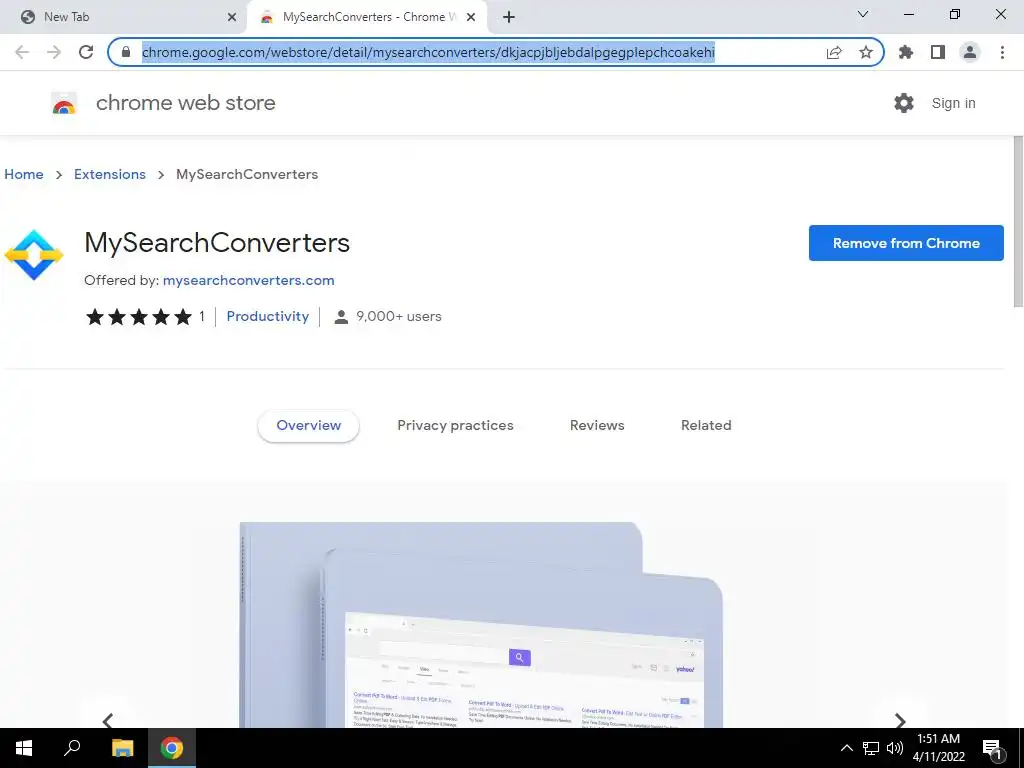This screenshot has width=1024, height=768.
Task: Click the taskbar clock and date
Action: (938, 748)
